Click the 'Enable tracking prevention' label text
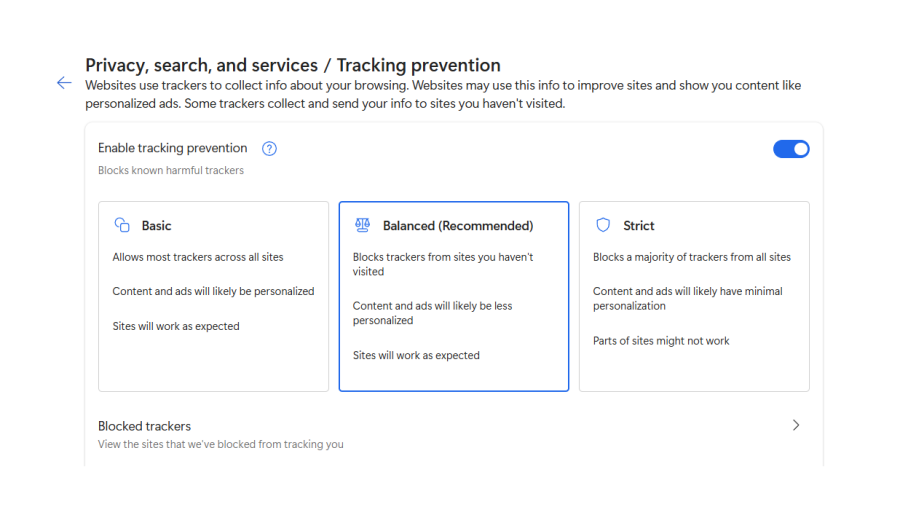The height and width of the screenshot is (507, 900). tap(172, 148)
